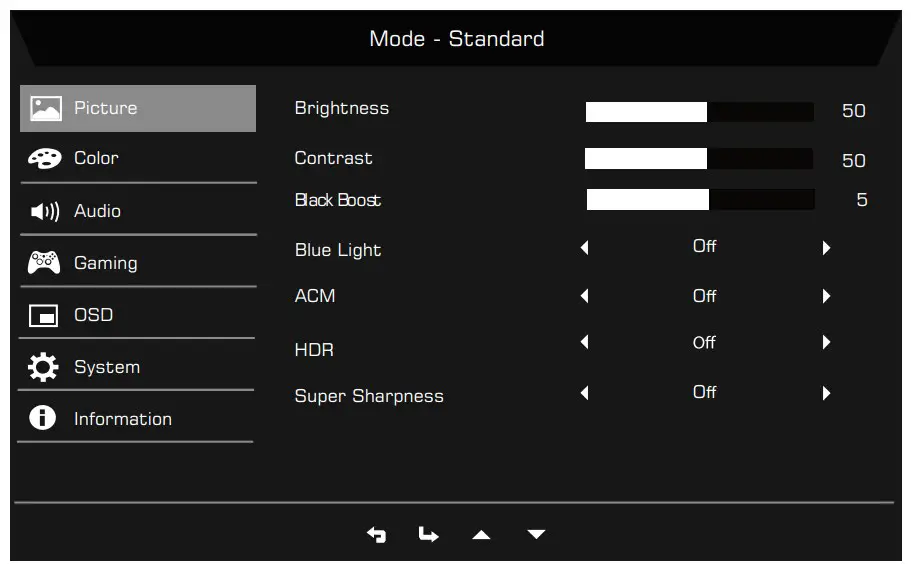911x564 pixels.
Task: Click the System gear icon
Action: (x=43, y=367)
